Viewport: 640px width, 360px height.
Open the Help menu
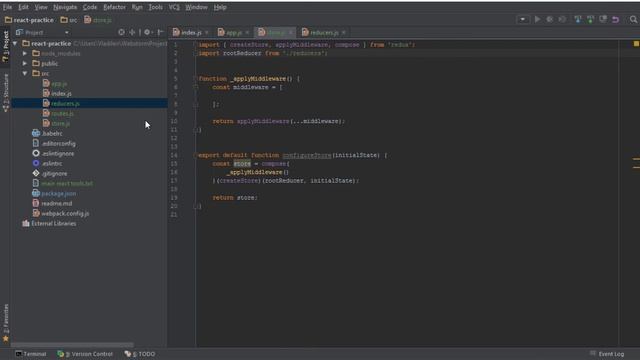tap(220, 7)
